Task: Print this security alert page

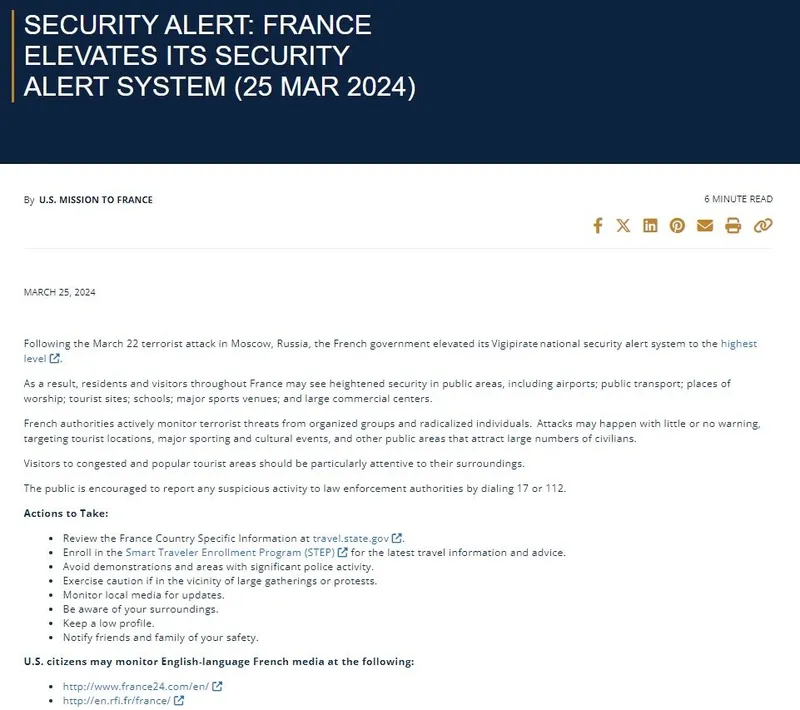Action: click(x=733, y=226)
